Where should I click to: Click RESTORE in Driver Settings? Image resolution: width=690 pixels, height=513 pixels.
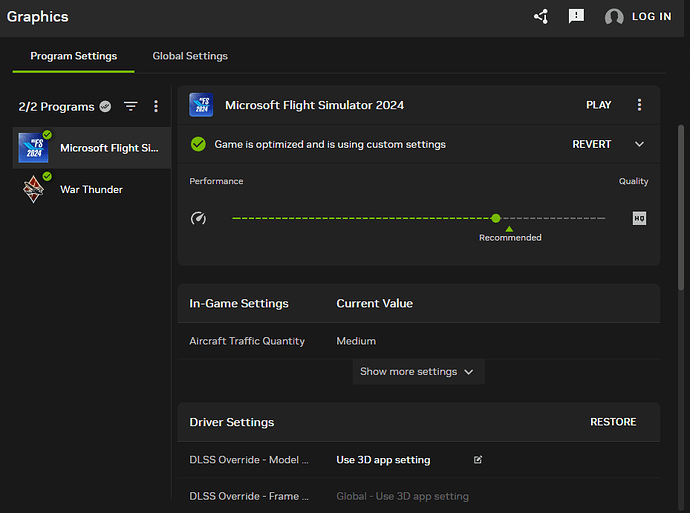pos(613,422)
